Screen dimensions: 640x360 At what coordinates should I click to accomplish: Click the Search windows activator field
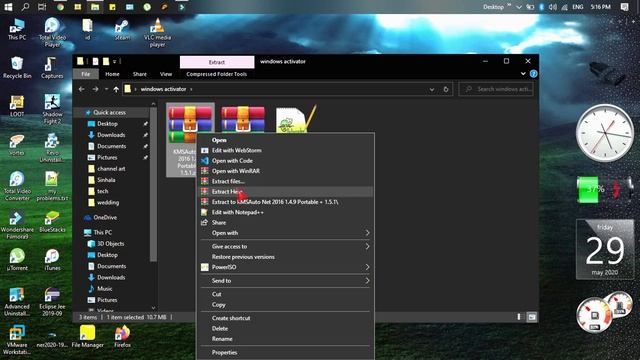496,89
